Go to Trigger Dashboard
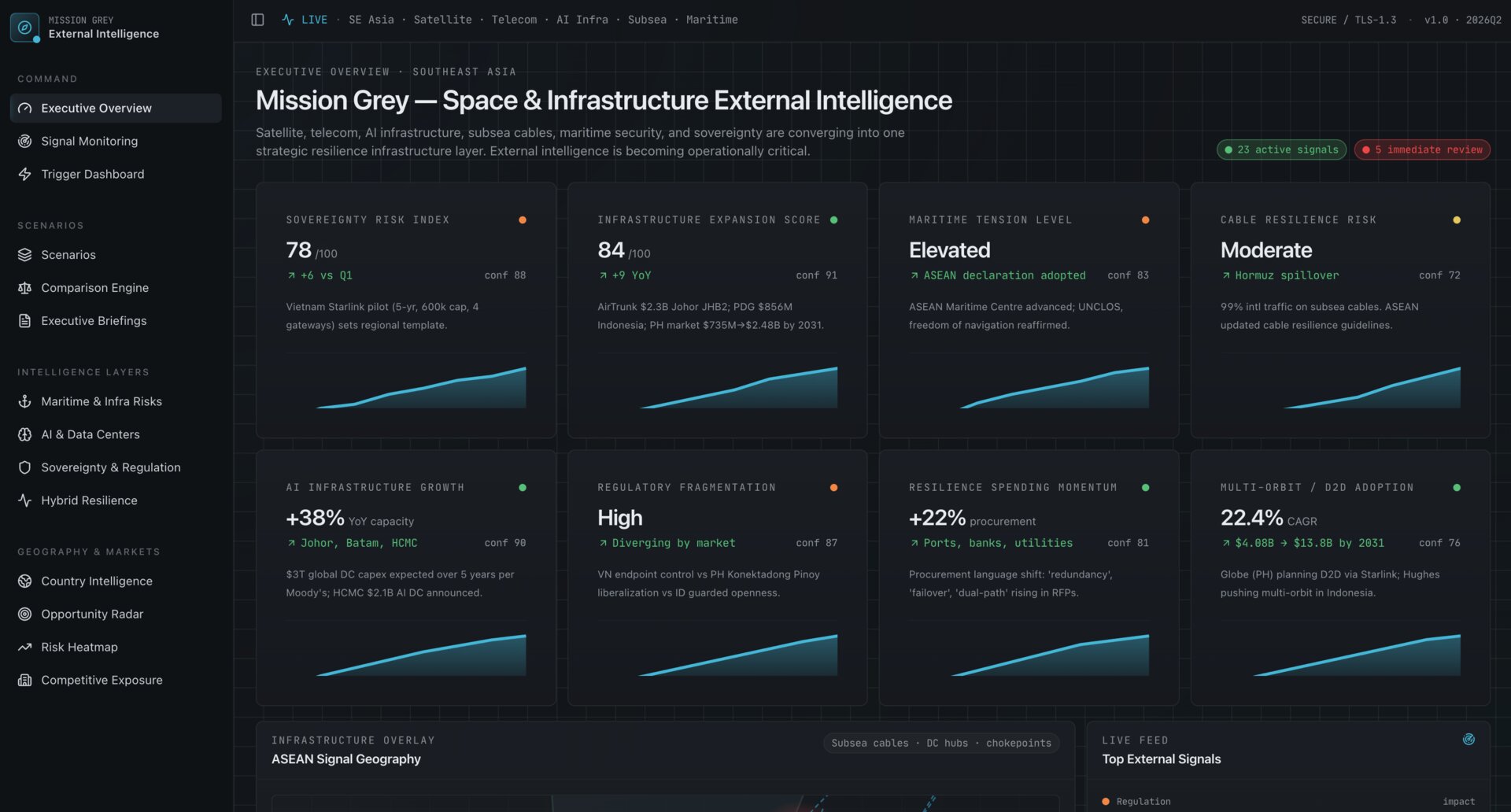This screenshot has height=812, width=1511. click(x=116, y=175)
